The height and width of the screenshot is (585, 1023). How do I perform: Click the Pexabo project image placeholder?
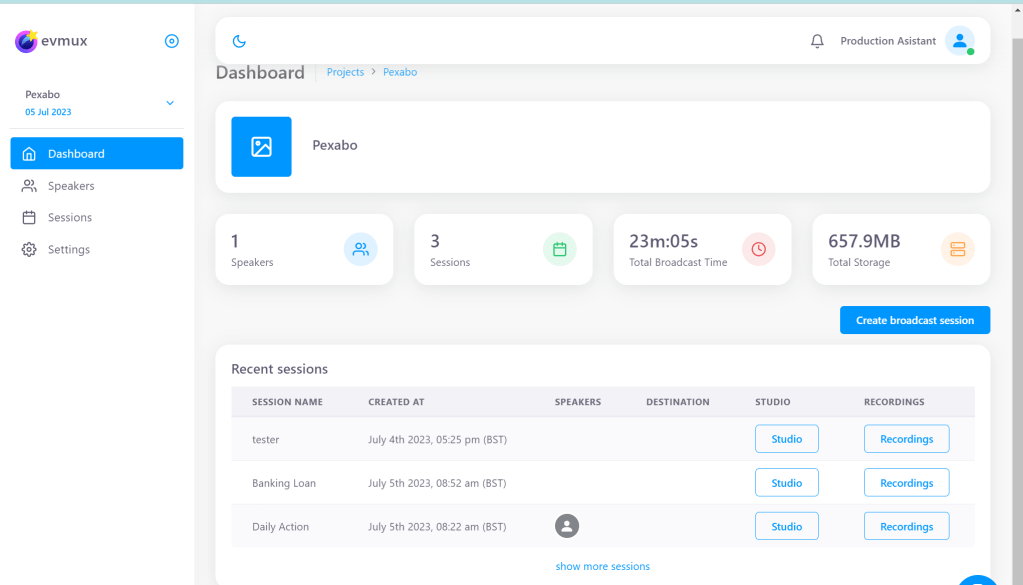coord(262,147)
